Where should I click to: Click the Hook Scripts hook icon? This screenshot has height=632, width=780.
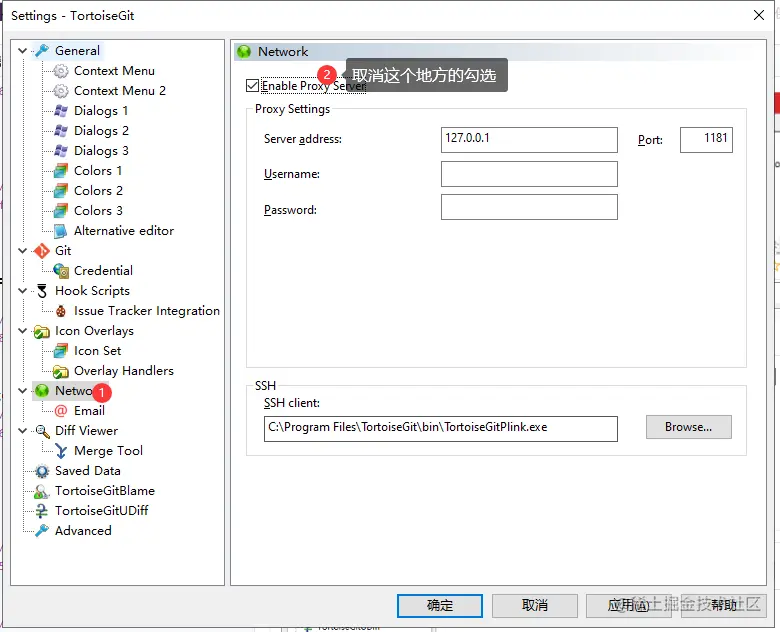point(42,291)
